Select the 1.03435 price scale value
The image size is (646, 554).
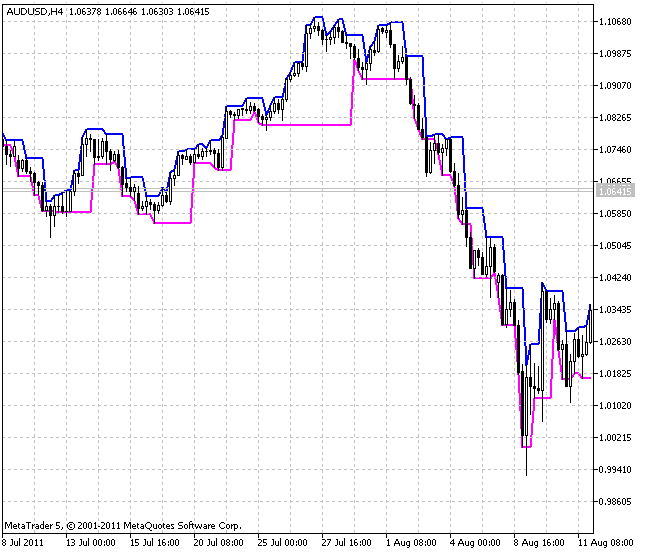pyautogui.click(x=614, y=310)
